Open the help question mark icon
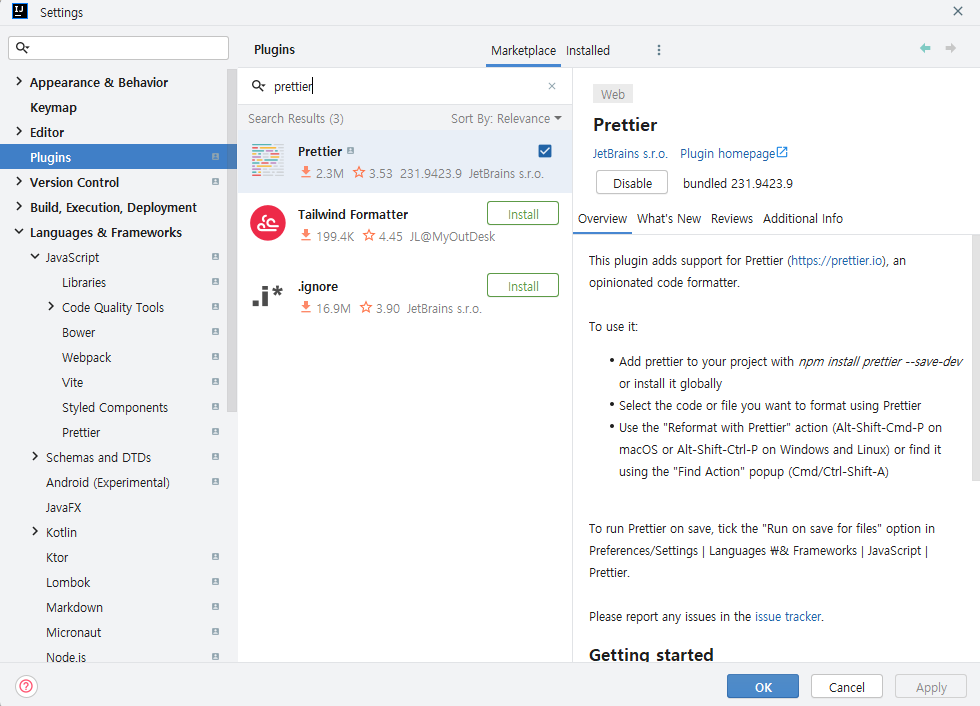980x706 pixels. [26, 686]
